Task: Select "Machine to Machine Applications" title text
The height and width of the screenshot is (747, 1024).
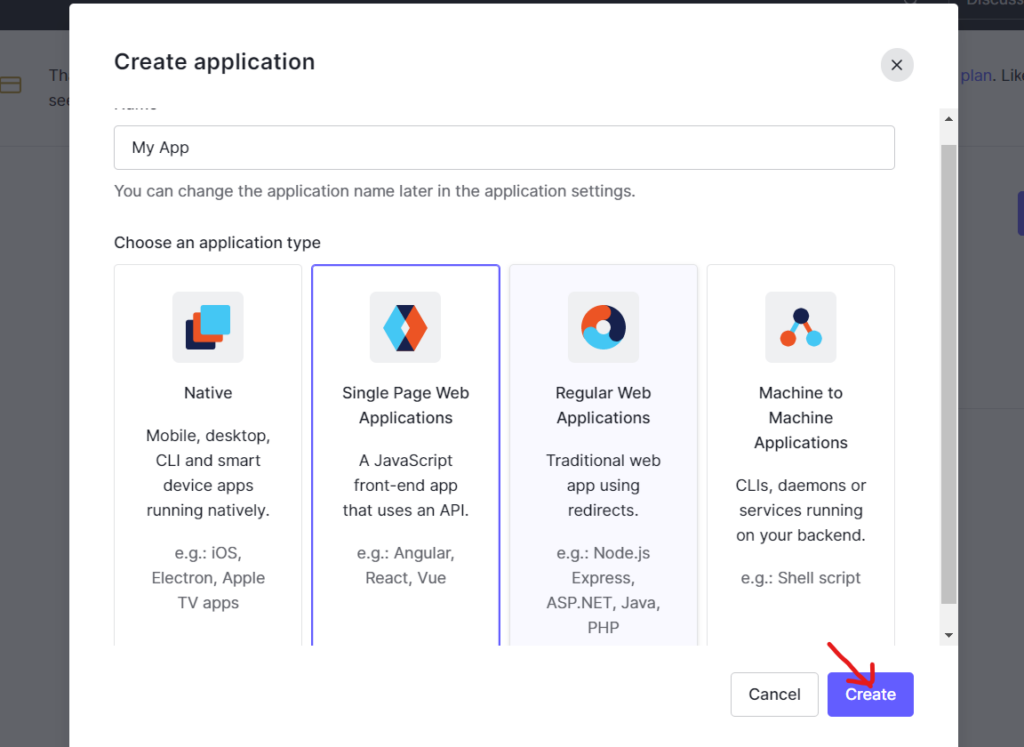Action: [800, 418]
